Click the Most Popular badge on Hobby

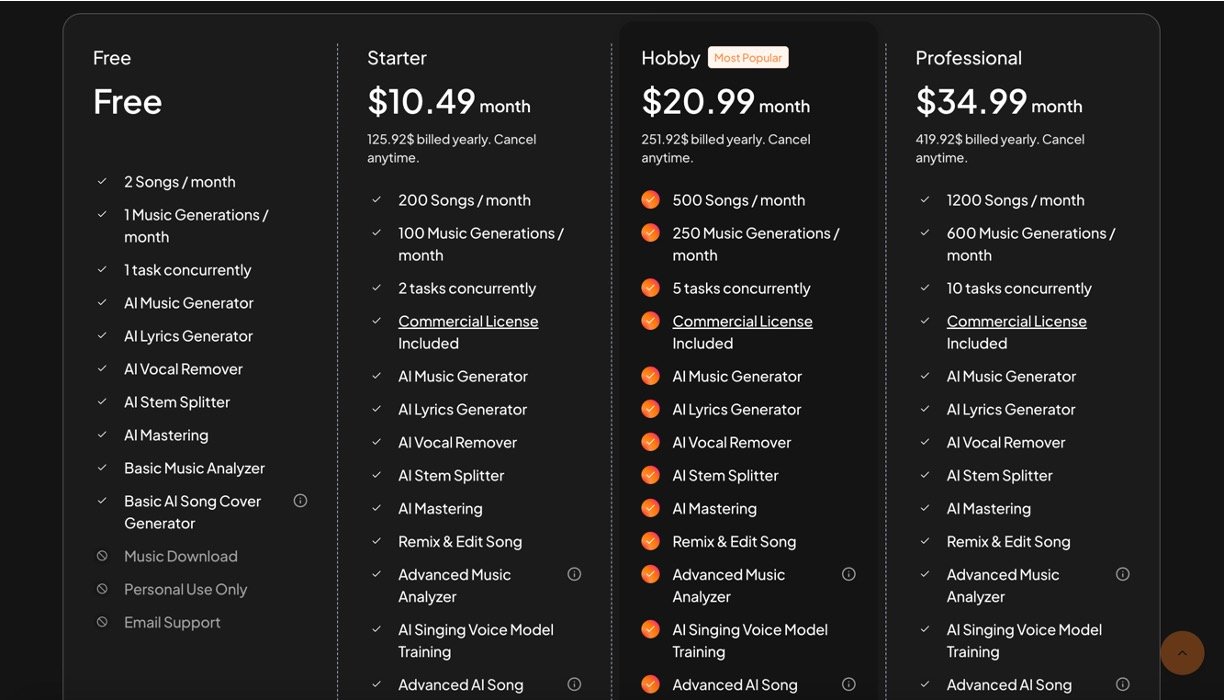(x=748, y=58)
